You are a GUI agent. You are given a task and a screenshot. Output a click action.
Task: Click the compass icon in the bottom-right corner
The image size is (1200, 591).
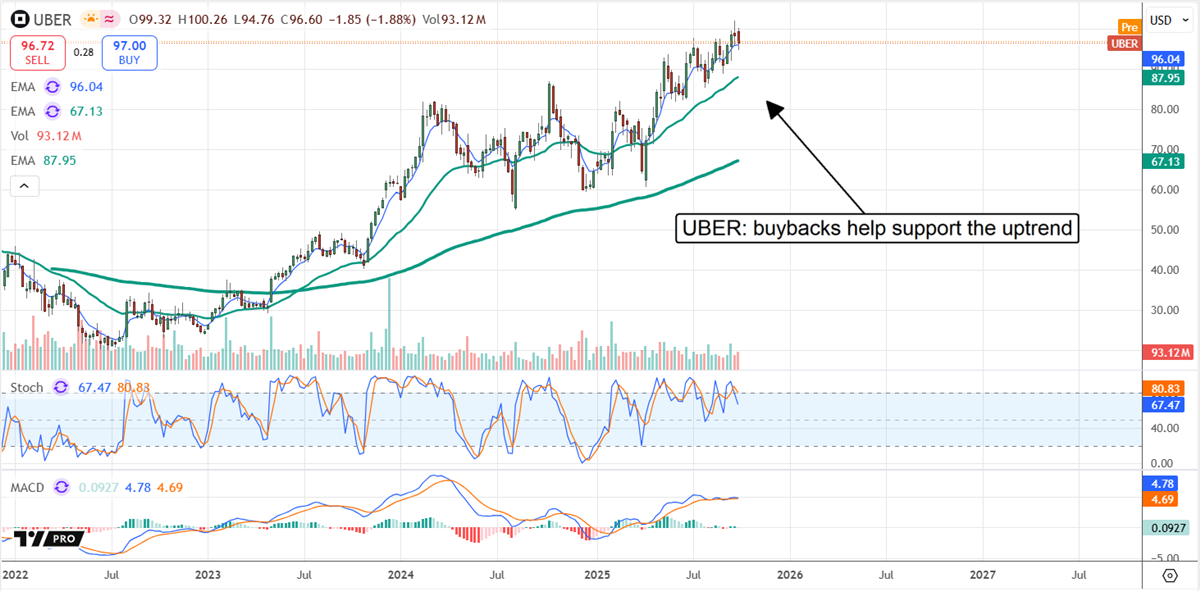[x=1170, y=577]
